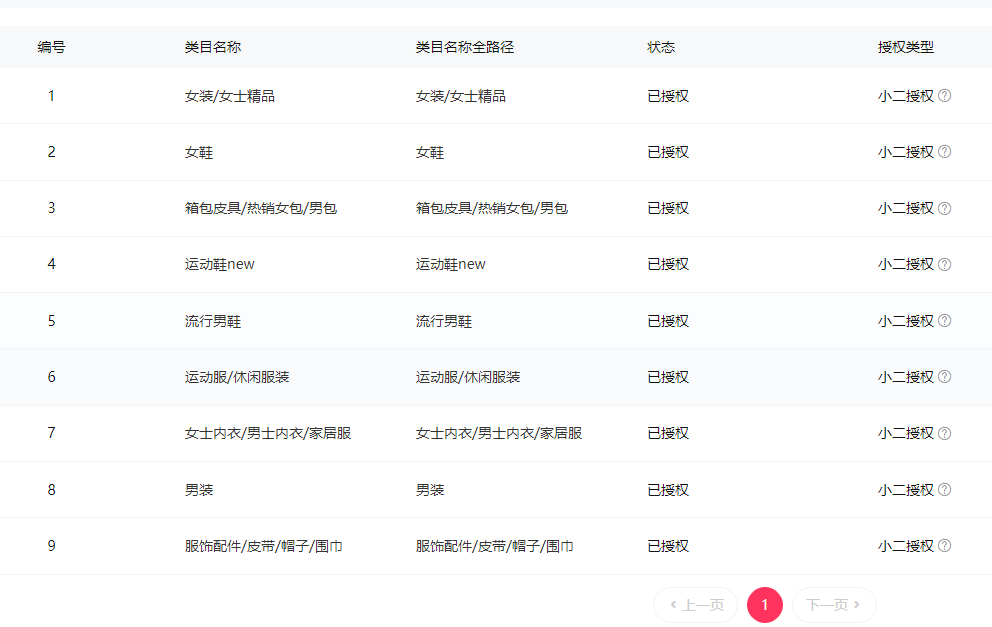The image size is (992, 627).
Task: Click the 状态 column header
Action: [x=661, y=47]
